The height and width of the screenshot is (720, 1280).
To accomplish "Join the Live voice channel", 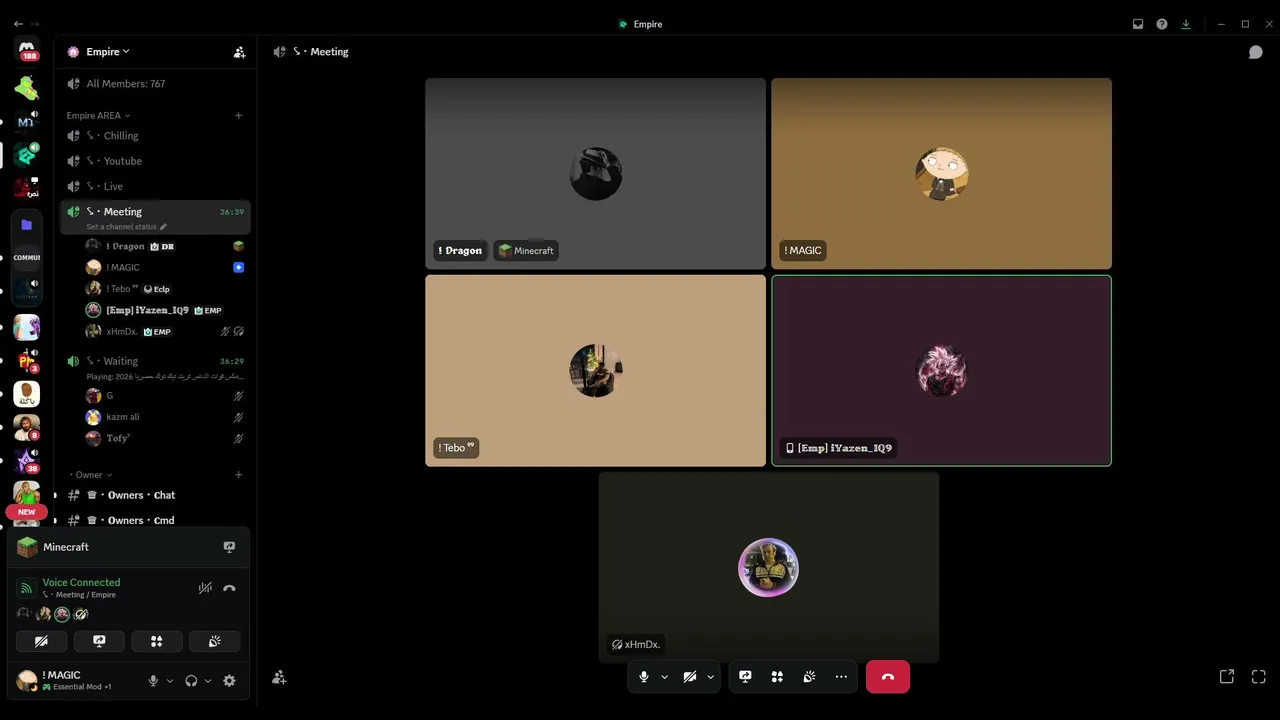I will pos(155,186).
